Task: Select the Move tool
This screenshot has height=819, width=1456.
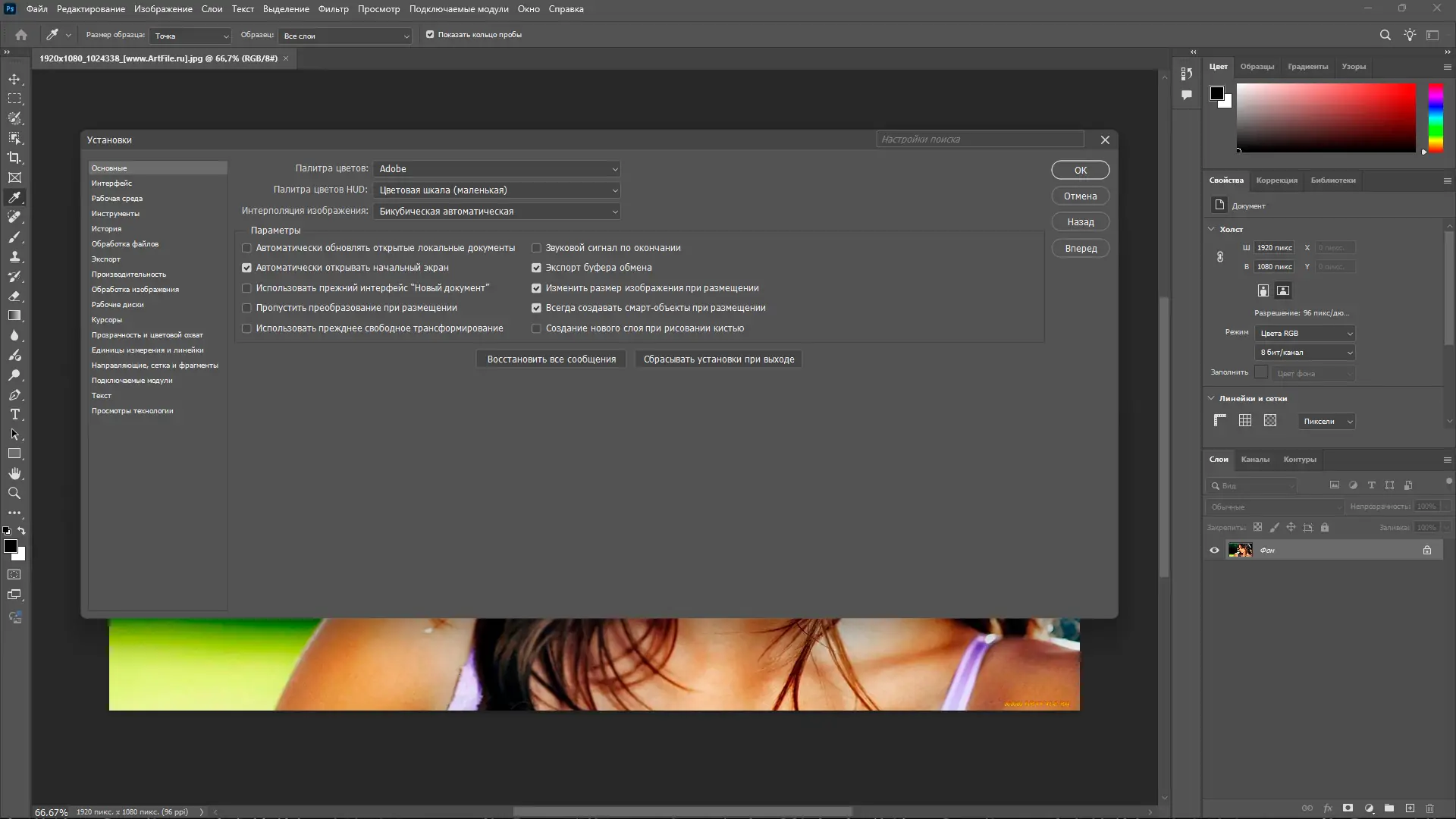Action: coord(14,79)
